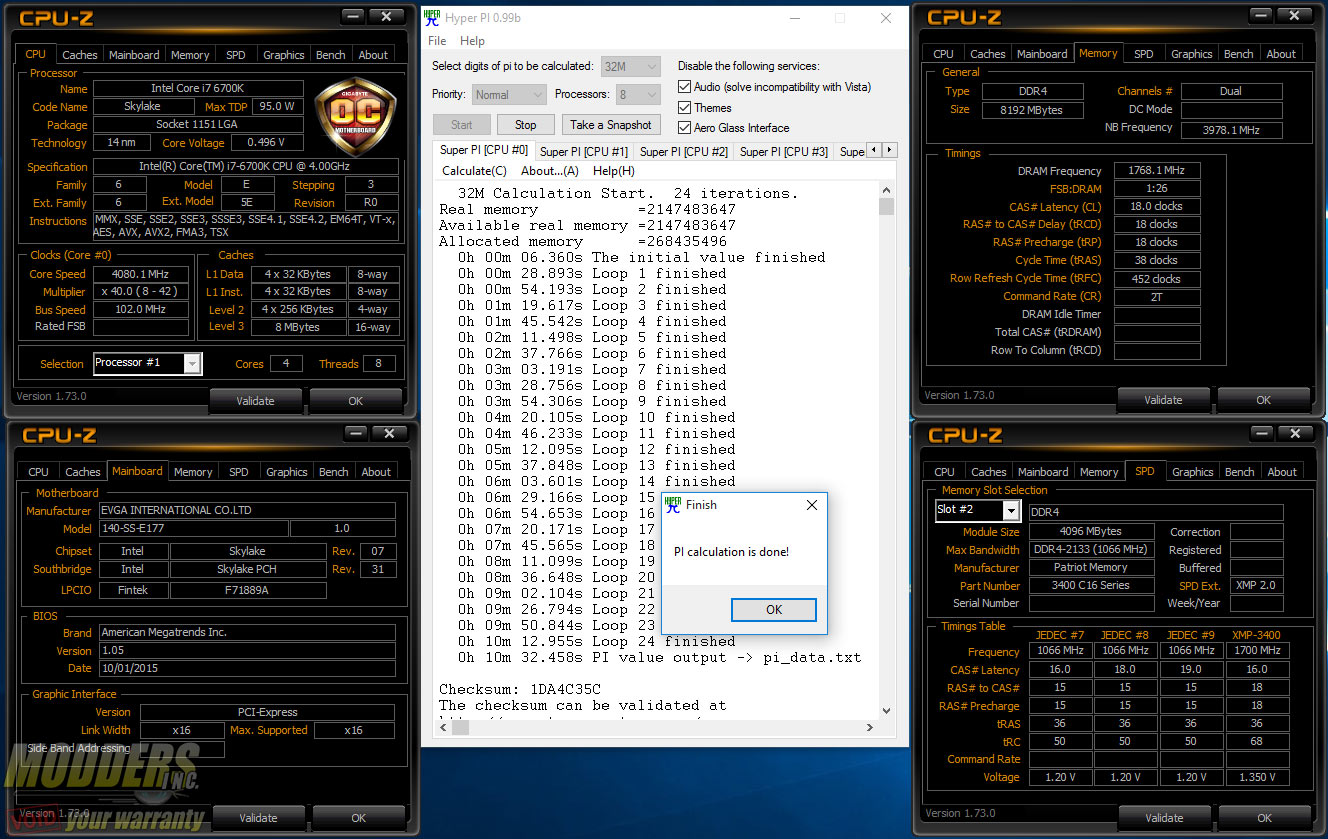Click Take a Snapshot button
Viewport: 1328px width, 839px height.
coord(611,125)
